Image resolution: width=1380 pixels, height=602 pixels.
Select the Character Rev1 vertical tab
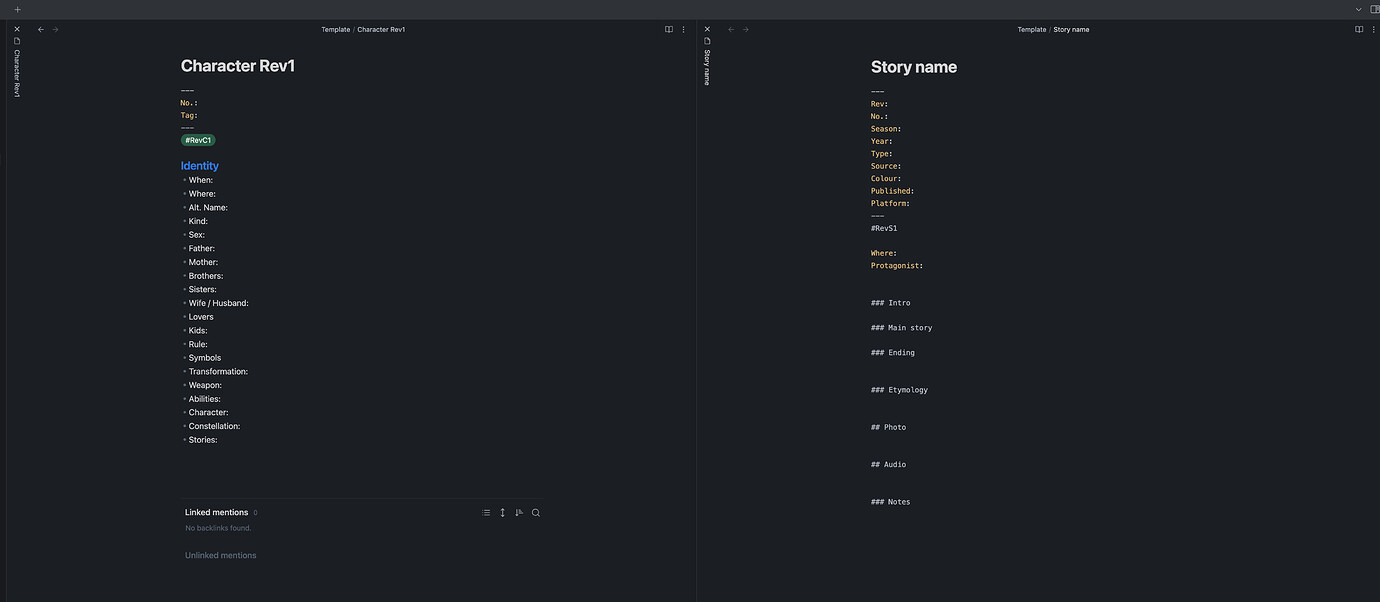click(16, 70)
